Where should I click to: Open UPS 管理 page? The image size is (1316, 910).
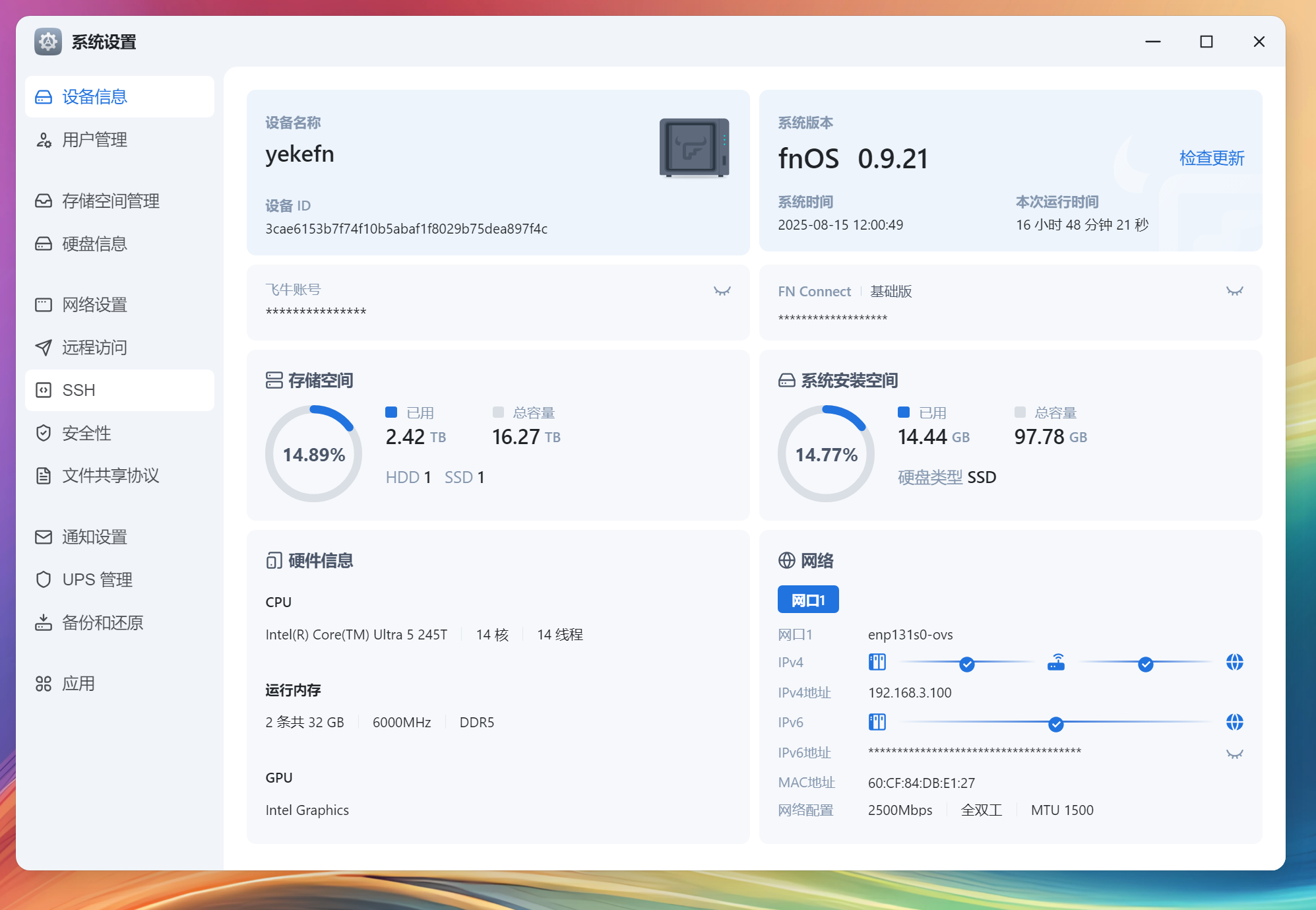119,579
